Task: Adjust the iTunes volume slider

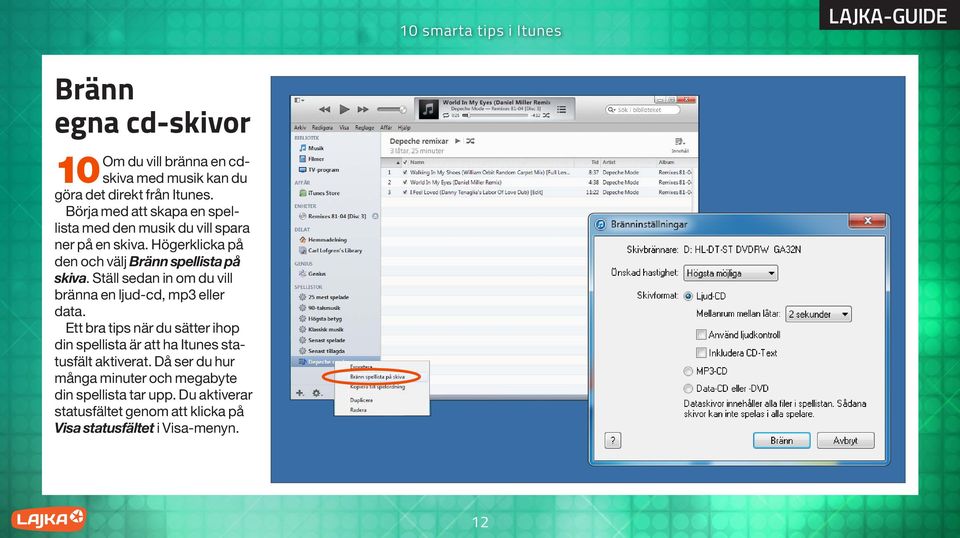Action: point(391,110)
